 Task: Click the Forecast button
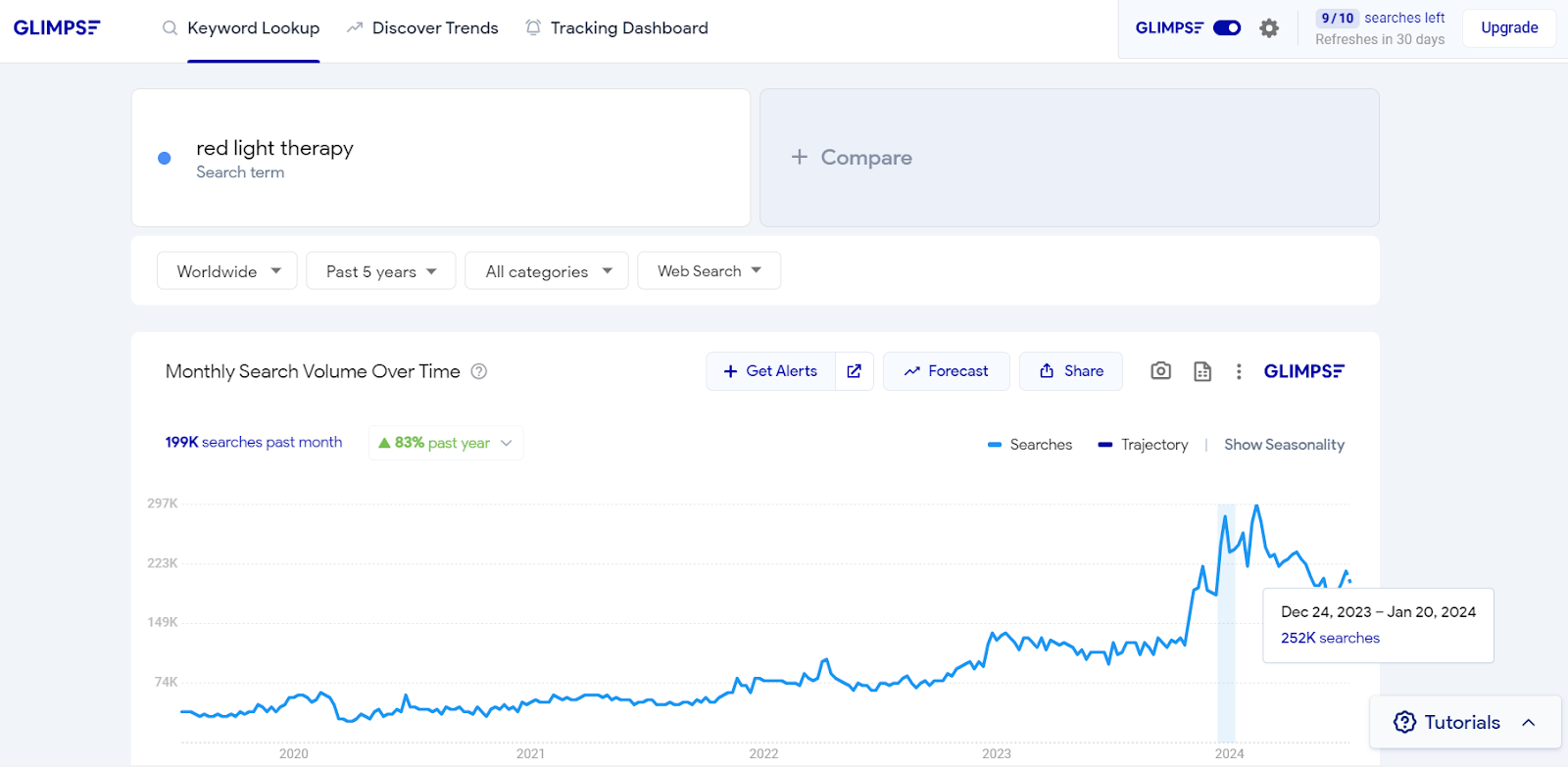tap(946, 371)
